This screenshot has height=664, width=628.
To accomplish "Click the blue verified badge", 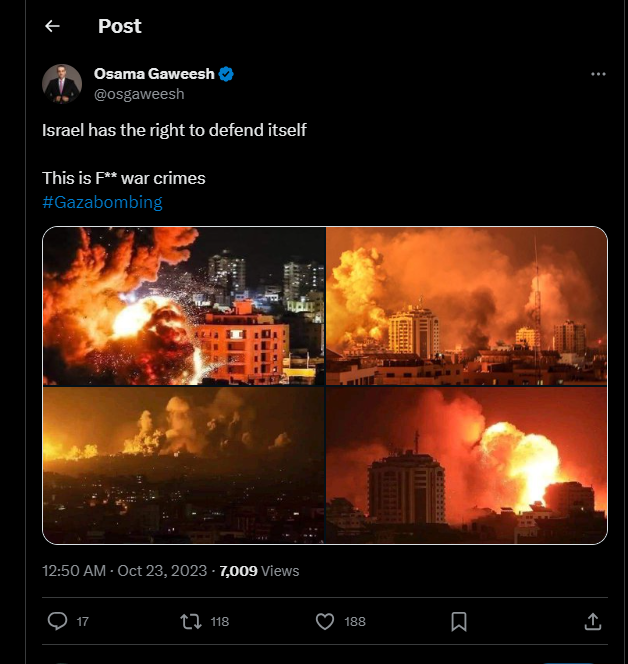I will point(227,74).
